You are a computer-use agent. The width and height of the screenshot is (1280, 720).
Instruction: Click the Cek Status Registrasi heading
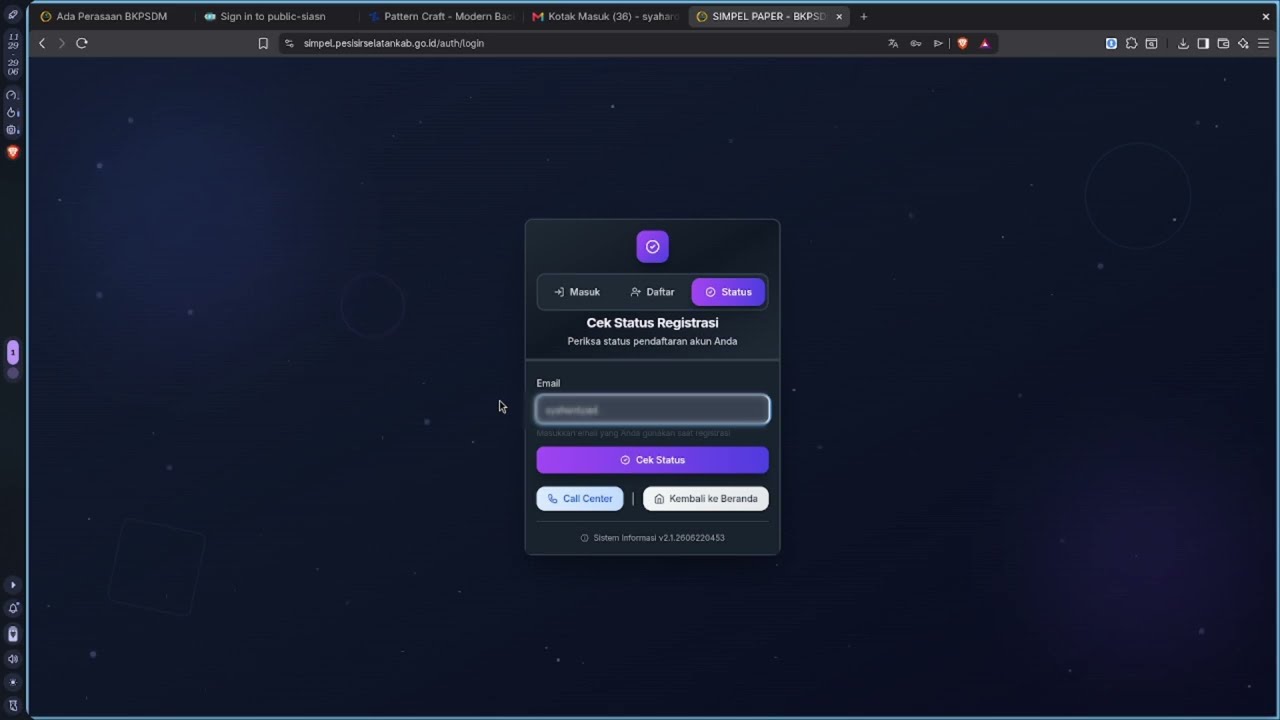point(652,323)
